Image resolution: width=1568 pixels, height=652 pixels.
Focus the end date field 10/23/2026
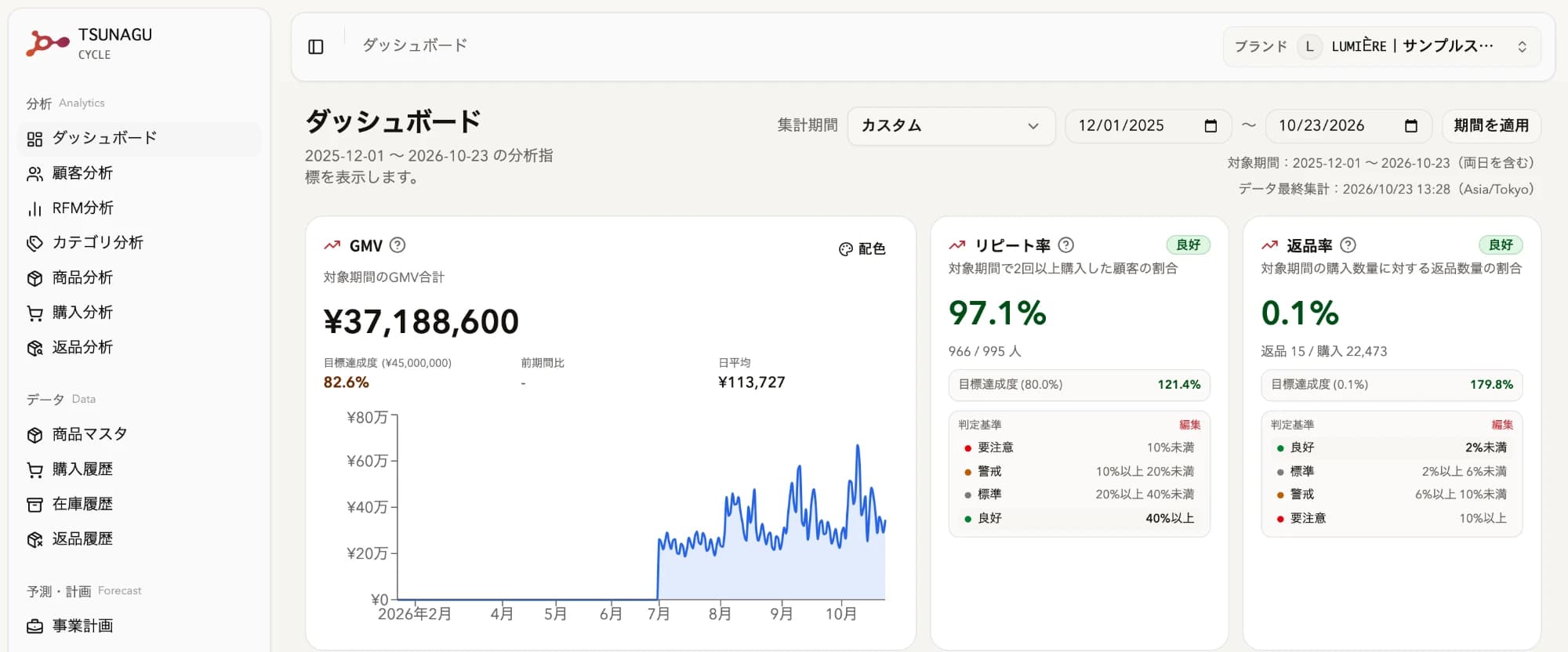1349,126
